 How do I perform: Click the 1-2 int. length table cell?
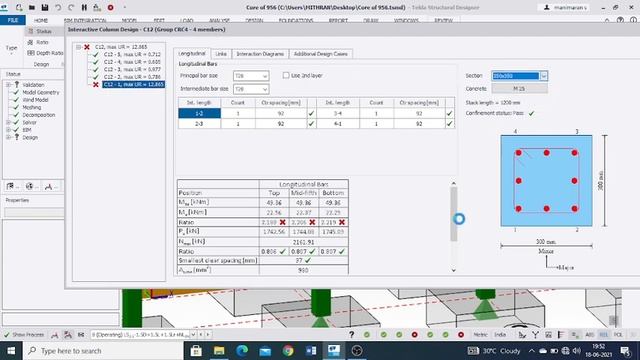pos(199,113)
